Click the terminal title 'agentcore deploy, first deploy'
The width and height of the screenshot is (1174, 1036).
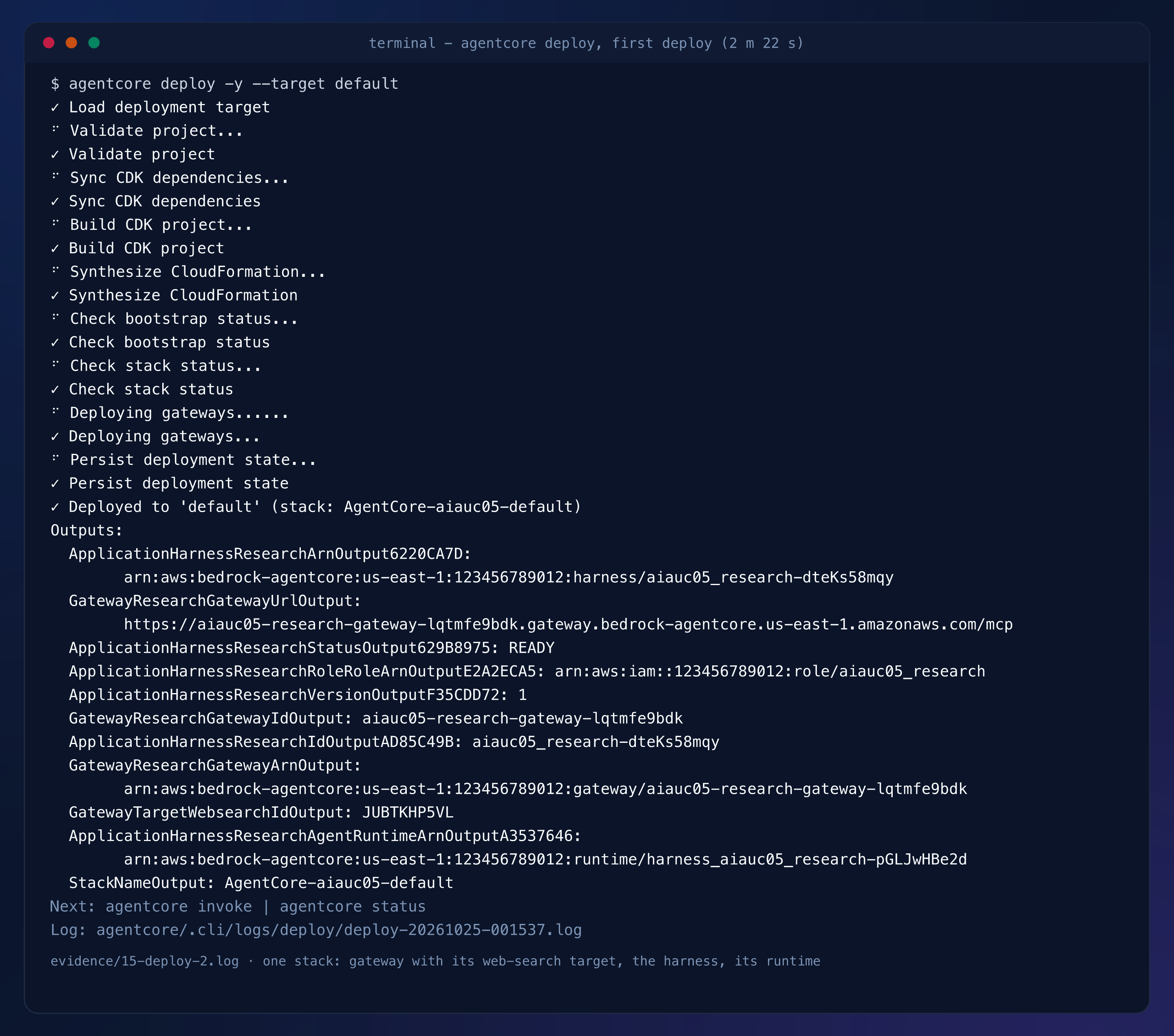(586, 43)
